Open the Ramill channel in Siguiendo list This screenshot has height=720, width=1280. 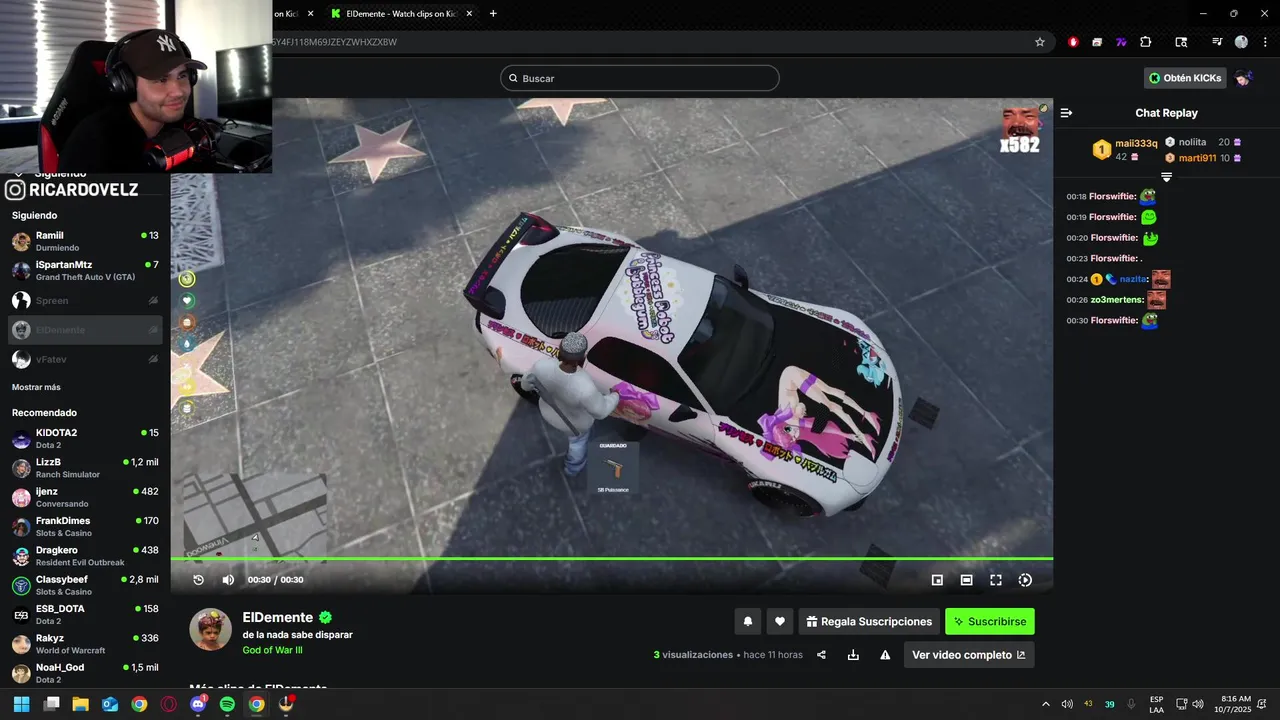pyautogui.click(x=85, y=241)
